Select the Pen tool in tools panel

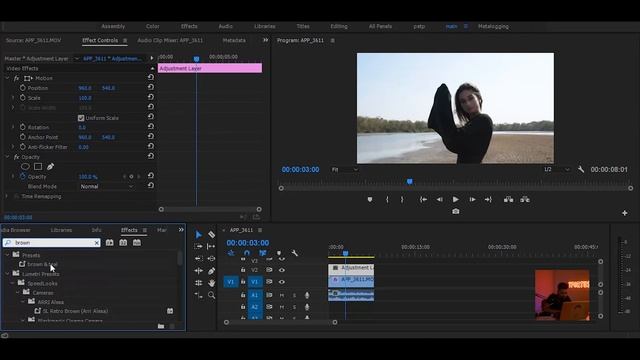click(x=211, y=271)
